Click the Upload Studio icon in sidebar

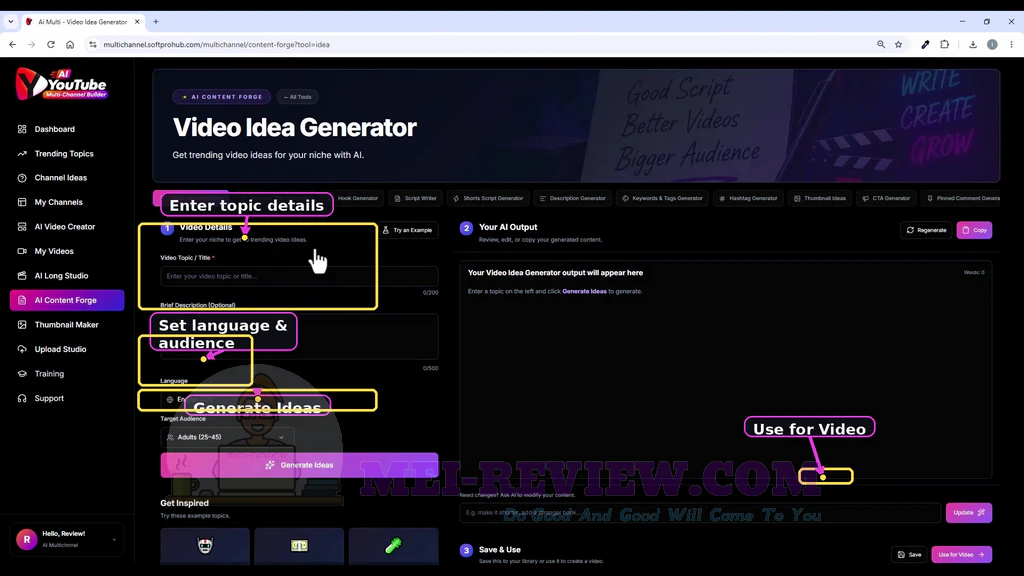point(22,349)
